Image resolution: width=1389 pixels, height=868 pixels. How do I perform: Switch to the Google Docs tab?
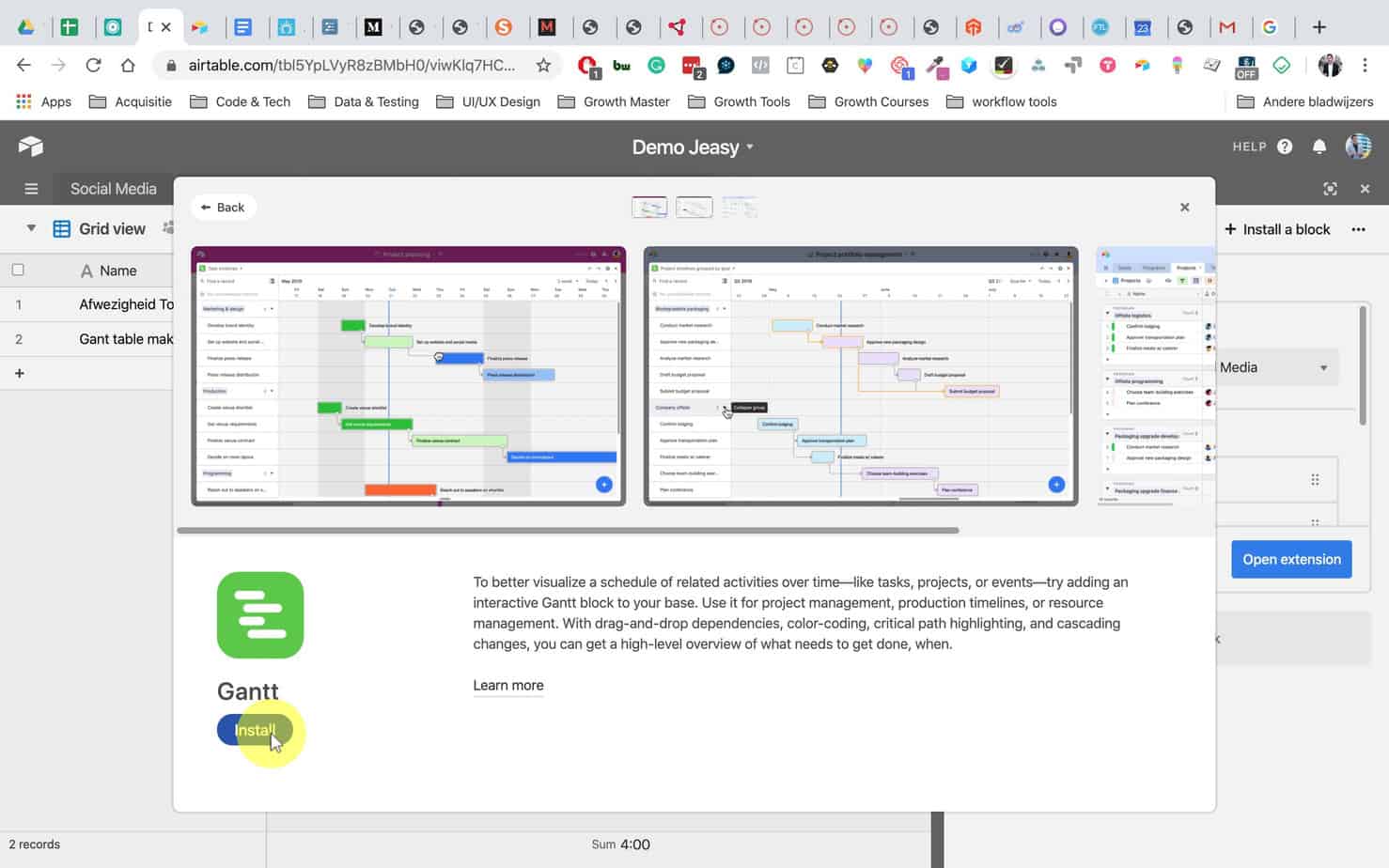[x=243, y=27]
